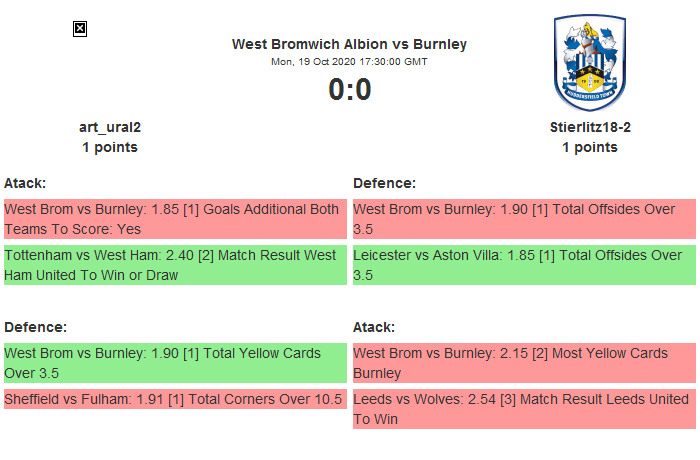Viewport: 700px width, 460px height.
Task: Select the Total Yellow Cards Over 3.5 row
Action: click(175, 363)
